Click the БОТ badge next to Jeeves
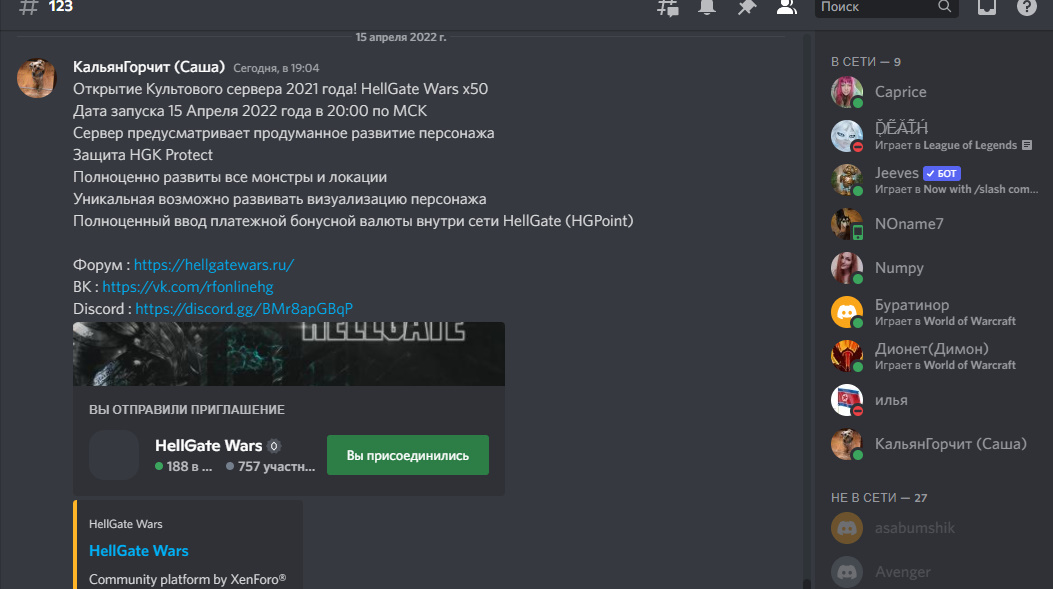 click(942, 173)
